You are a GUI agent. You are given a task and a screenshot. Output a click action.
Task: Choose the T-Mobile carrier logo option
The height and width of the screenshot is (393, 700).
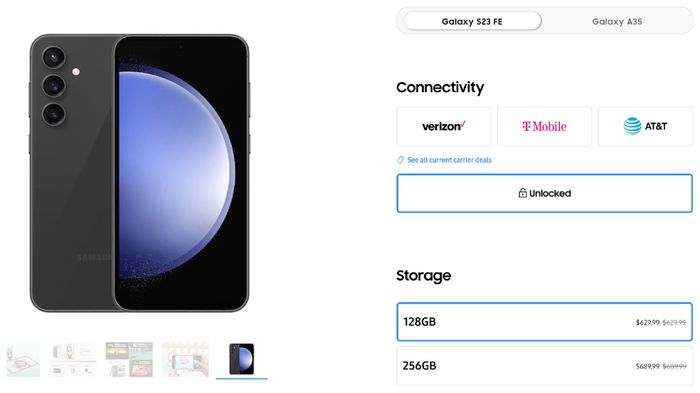coord(544,126)
